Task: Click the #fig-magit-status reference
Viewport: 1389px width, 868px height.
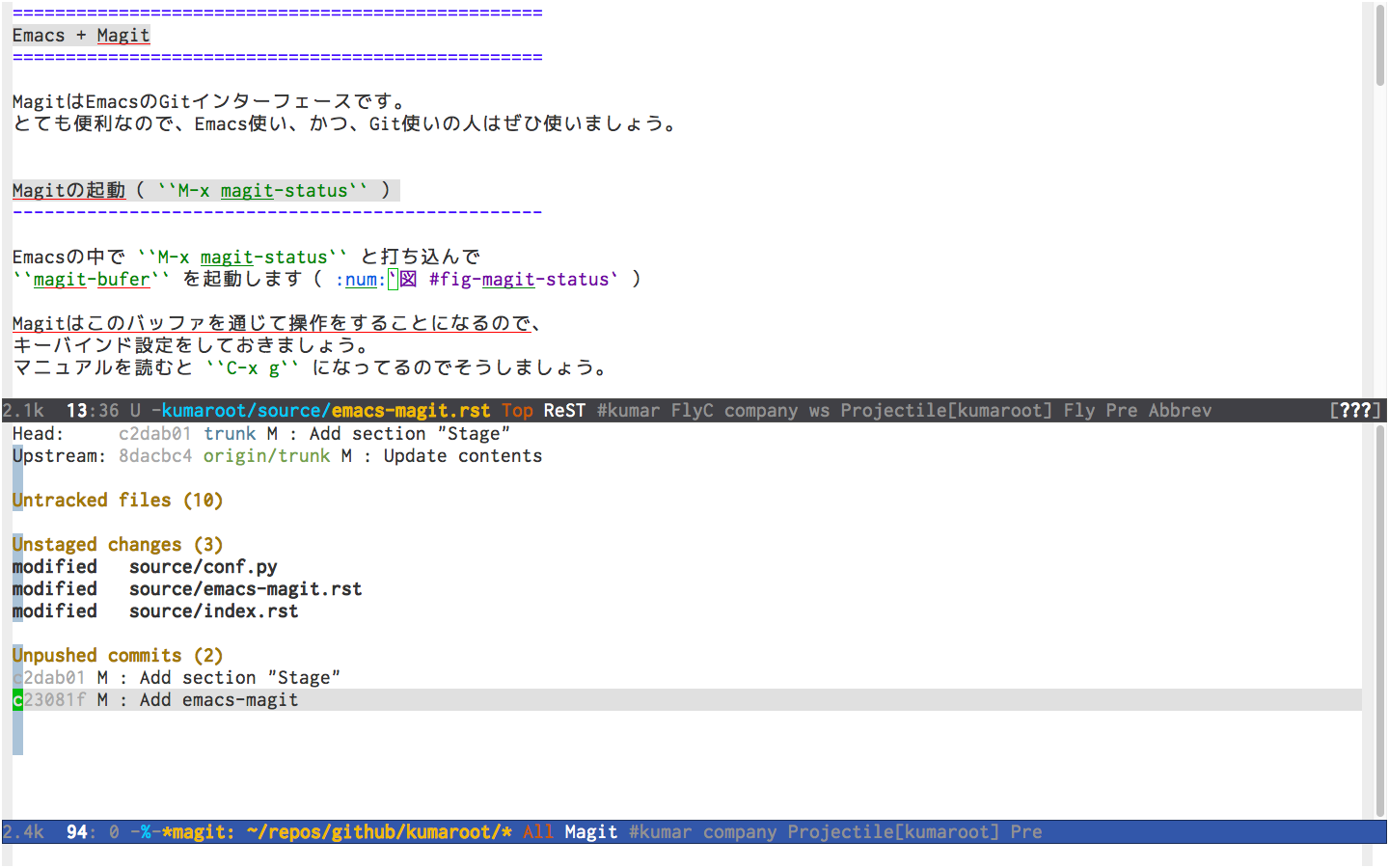Action: [x=519, y=280]
